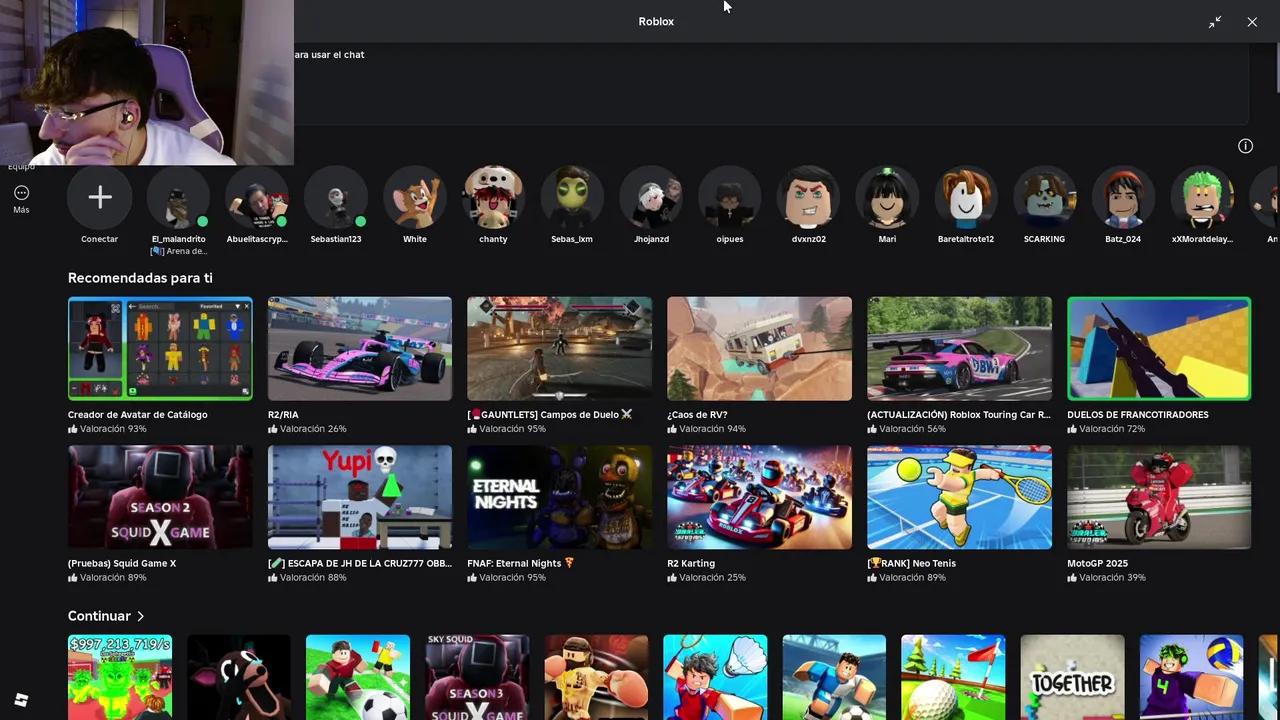The image size is (1280, 720).
Task: Open (Pruebas) Squid Game X thumbnail
Action: [x=160, y=497]
